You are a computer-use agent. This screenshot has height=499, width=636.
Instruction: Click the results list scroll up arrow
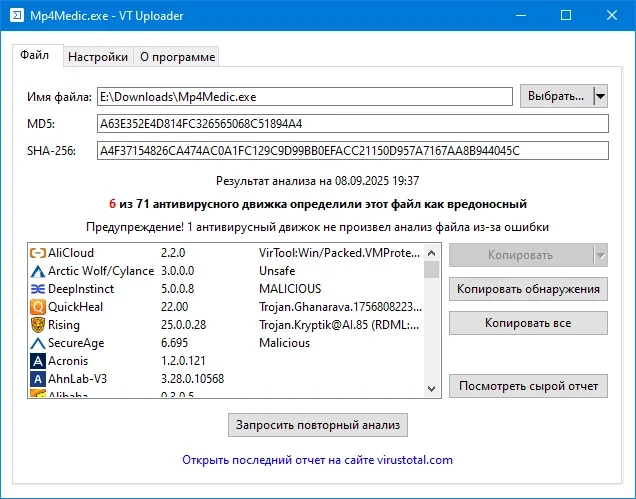click(x=432, y=253)
